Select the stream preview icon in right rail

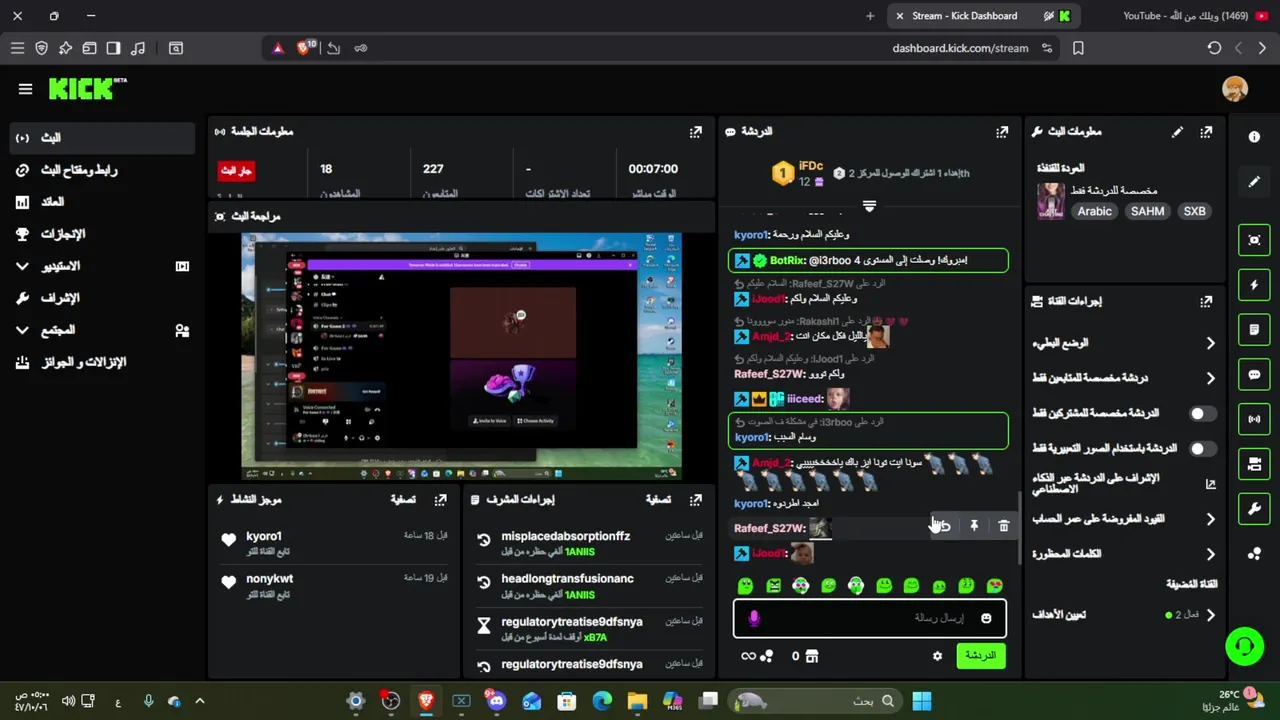coord(1254,240)
